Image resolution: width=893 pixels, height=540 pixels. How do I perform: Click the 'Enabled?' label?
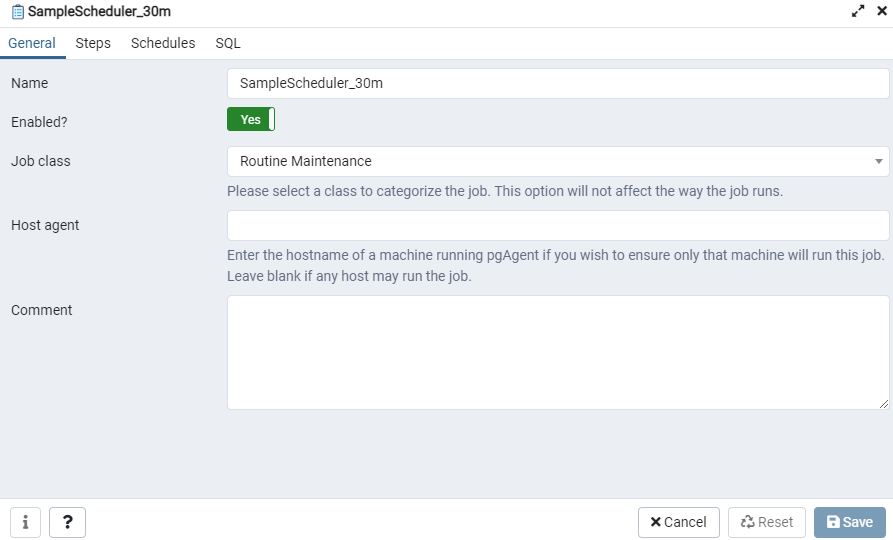[x=39, y=122]
